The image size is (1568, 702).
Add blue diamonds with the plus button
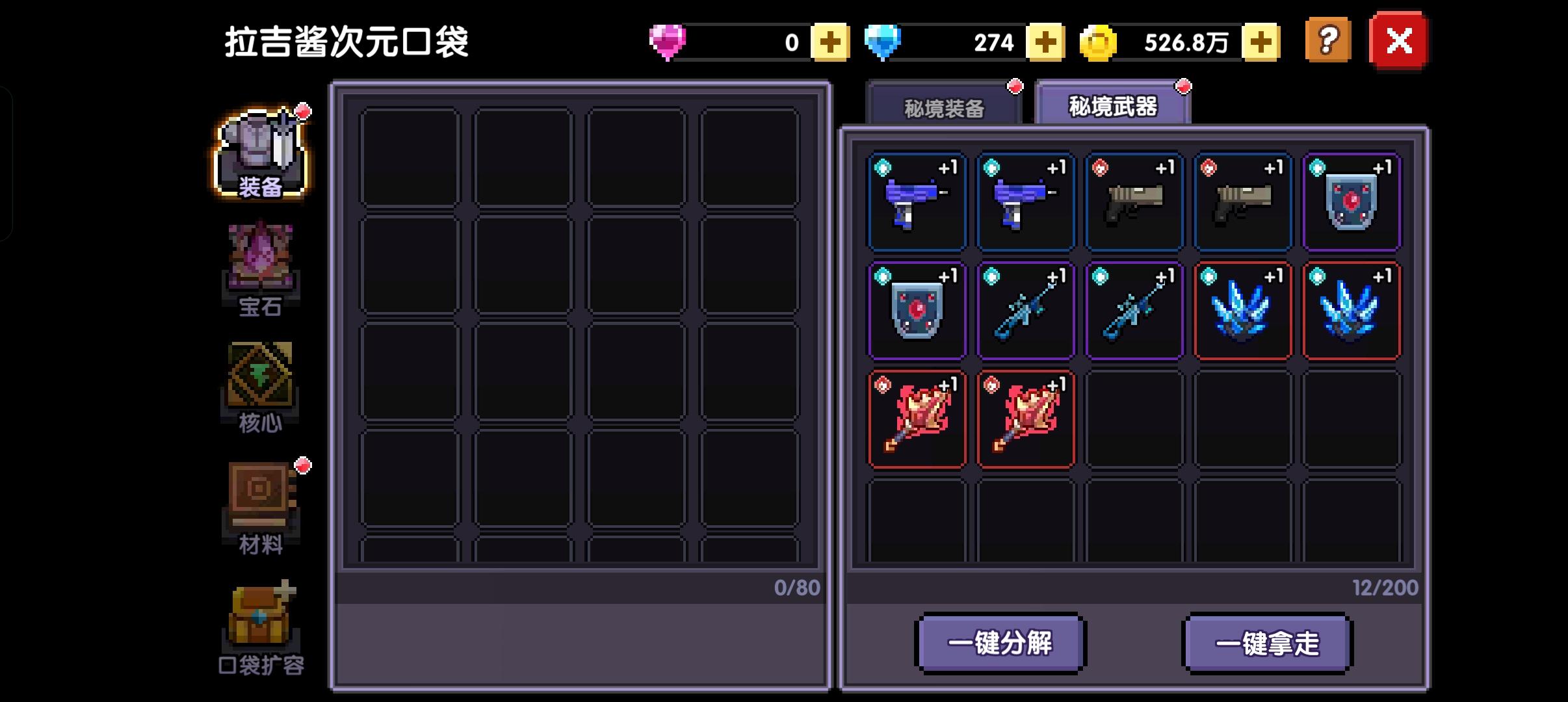click(1045, 42)
